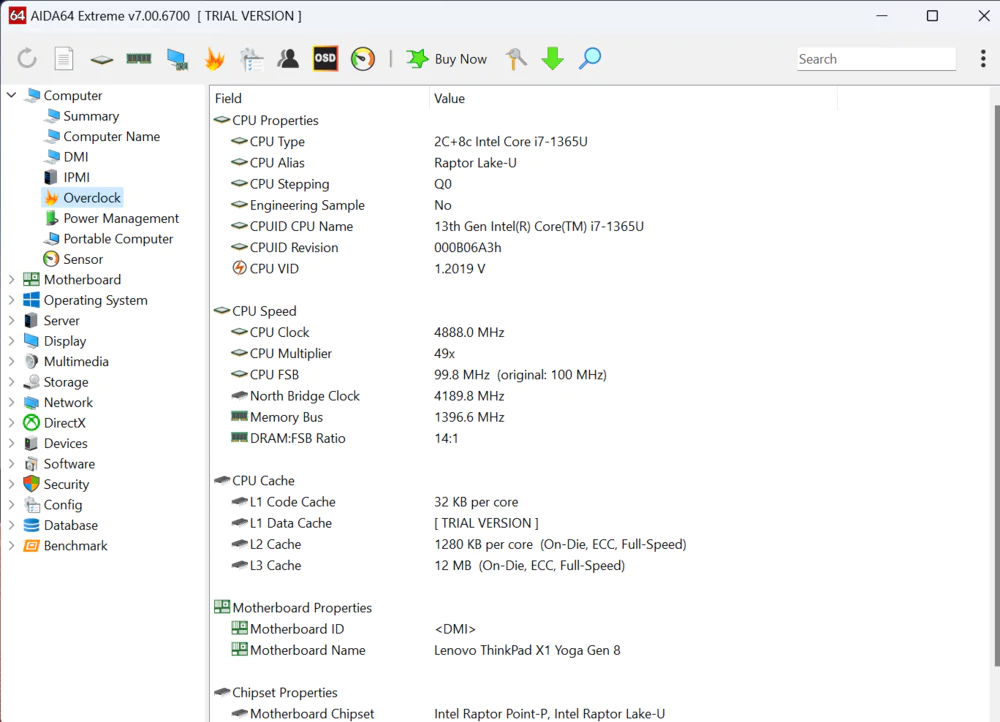
Task: Expand the Display tree node
Action: point(11,341)
